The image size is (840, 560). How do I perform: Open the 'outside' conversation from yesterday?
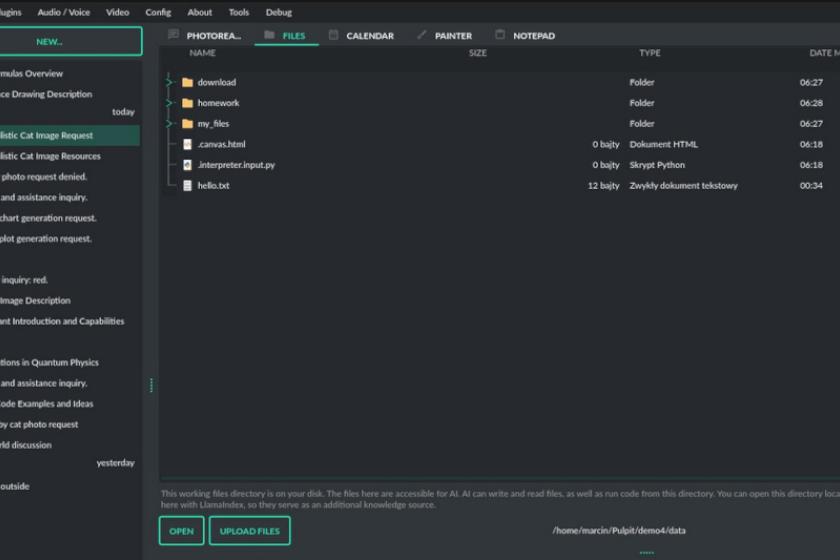[x=70, y=486]
